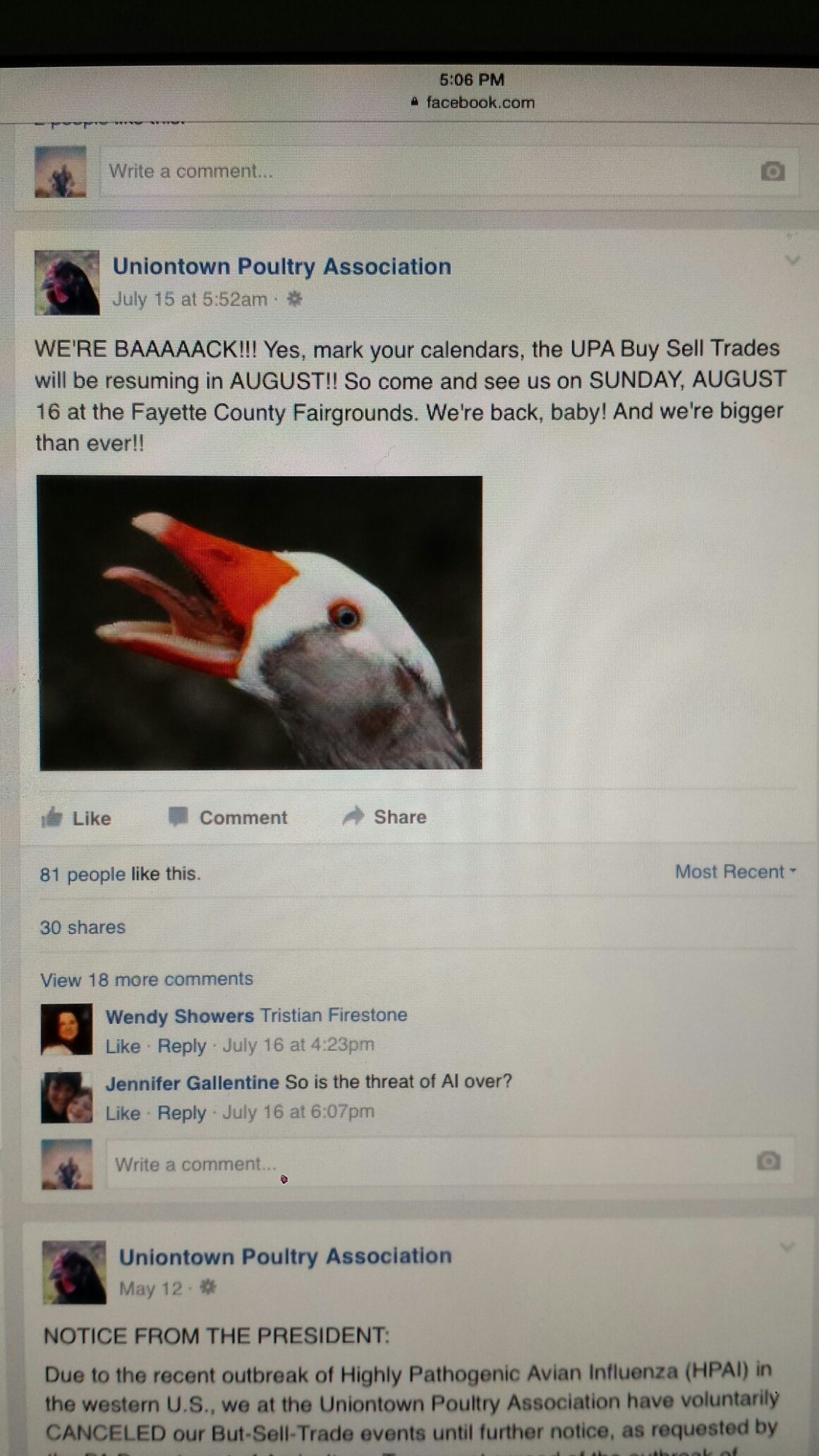The image size is (819, 1456).
Task: View the 30 shares list
Action: [82, 927]
